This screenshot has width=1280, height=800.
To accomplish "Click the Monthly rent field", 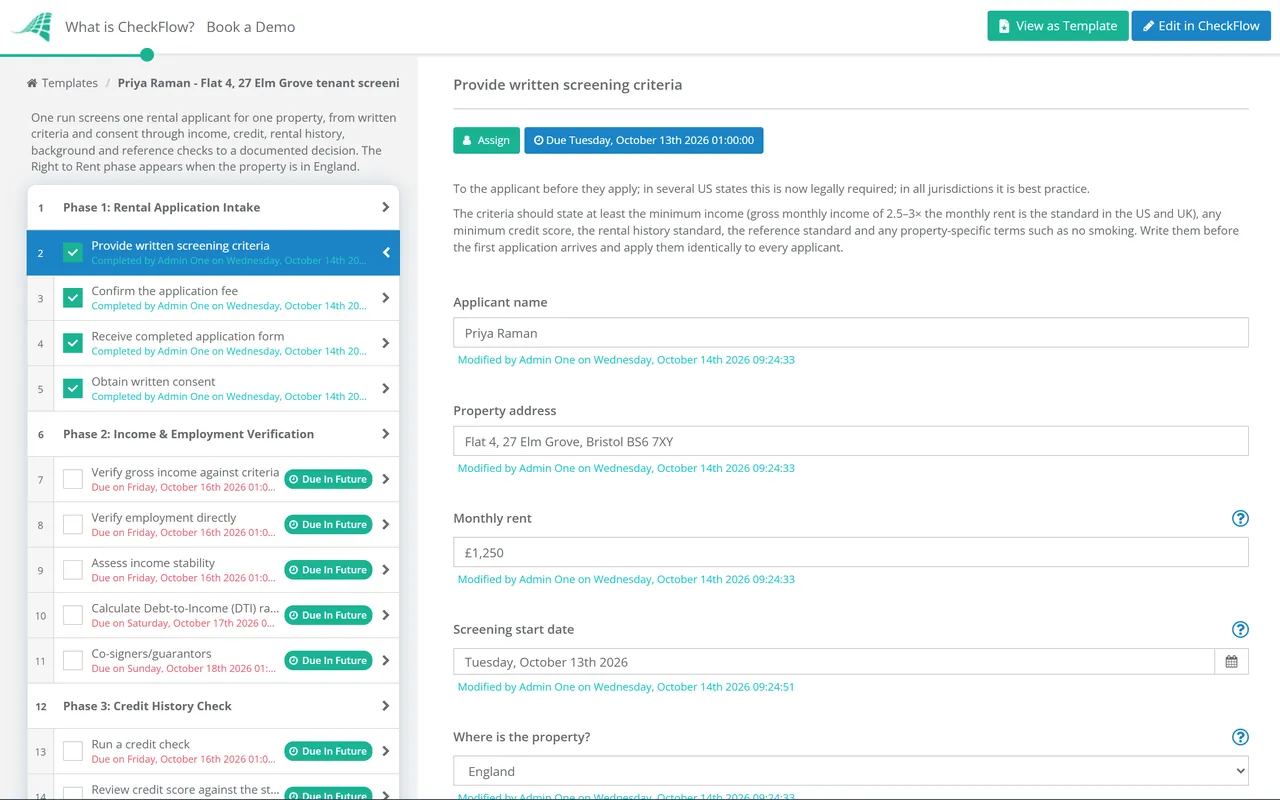I will click(851, 552).
